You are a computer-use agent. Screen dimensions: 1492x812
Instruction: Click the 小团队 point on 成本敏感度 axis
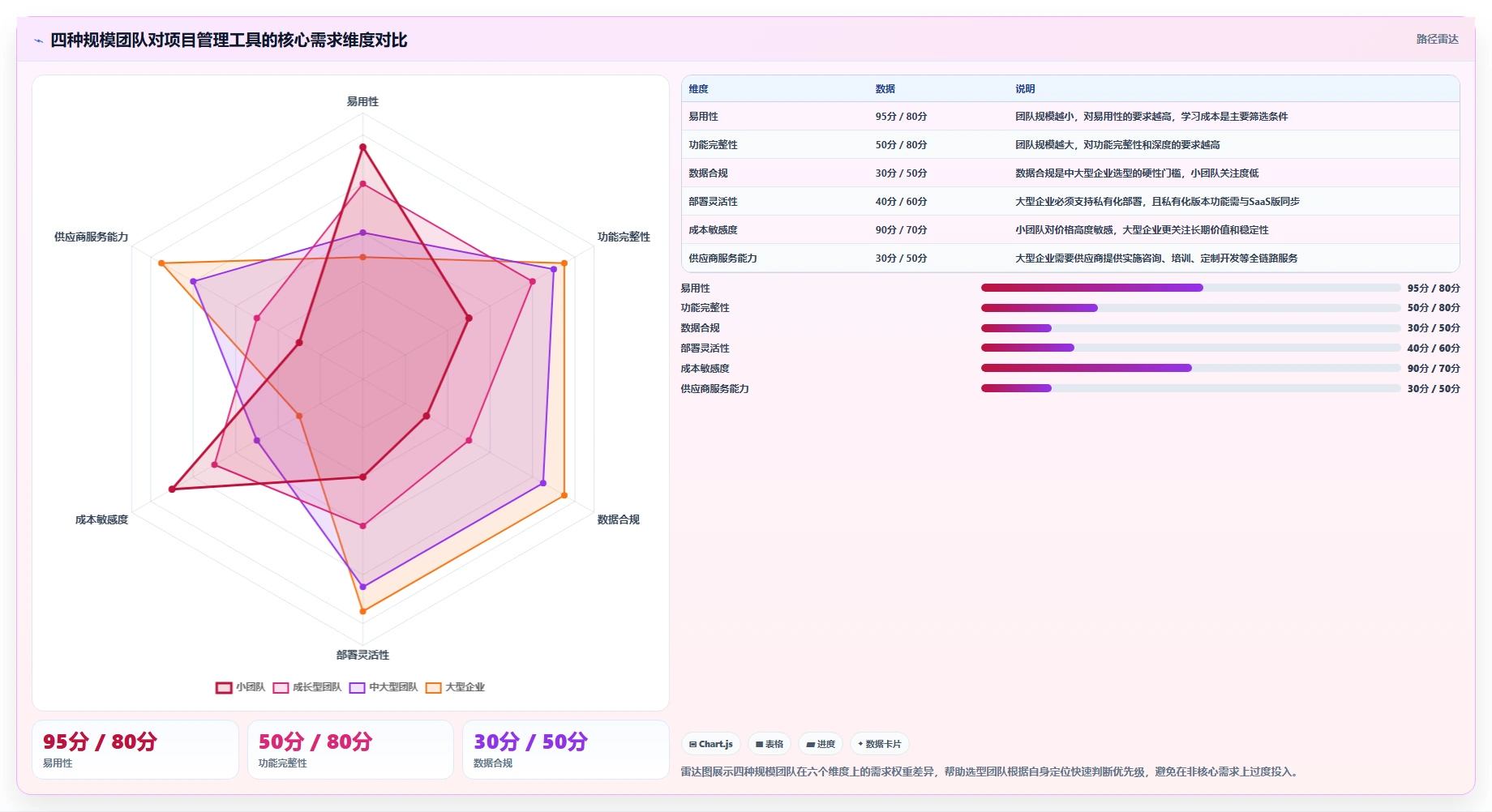172,489
